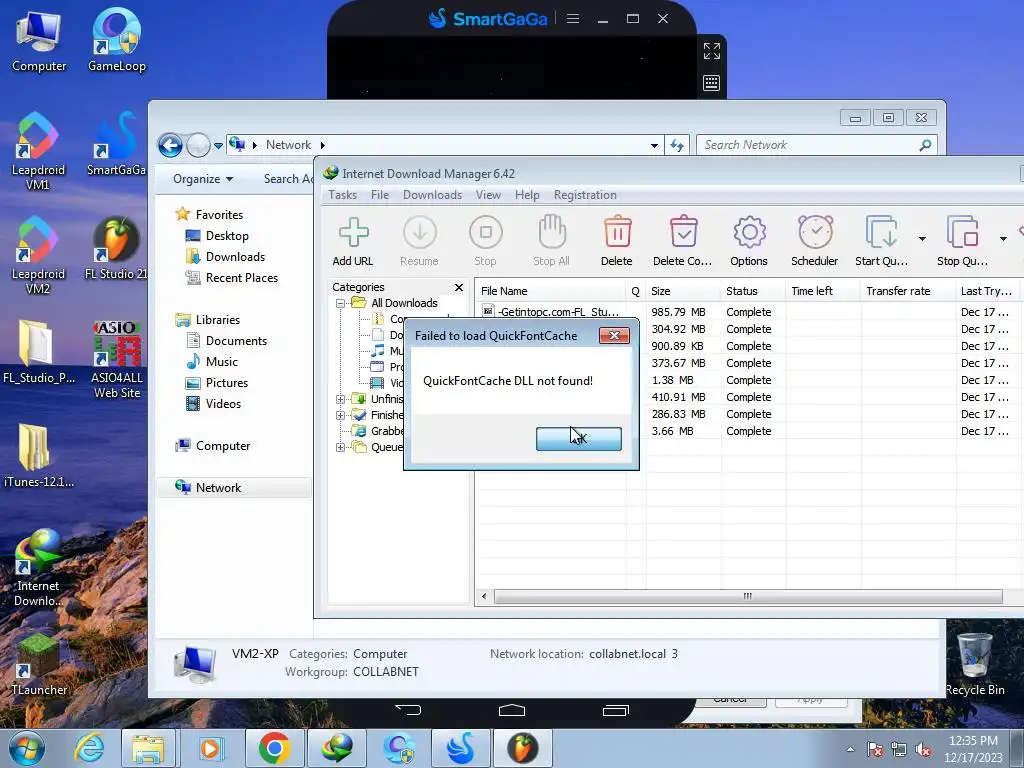
Task: Open the File menu in IDM
Action: [x=379, y=195]
